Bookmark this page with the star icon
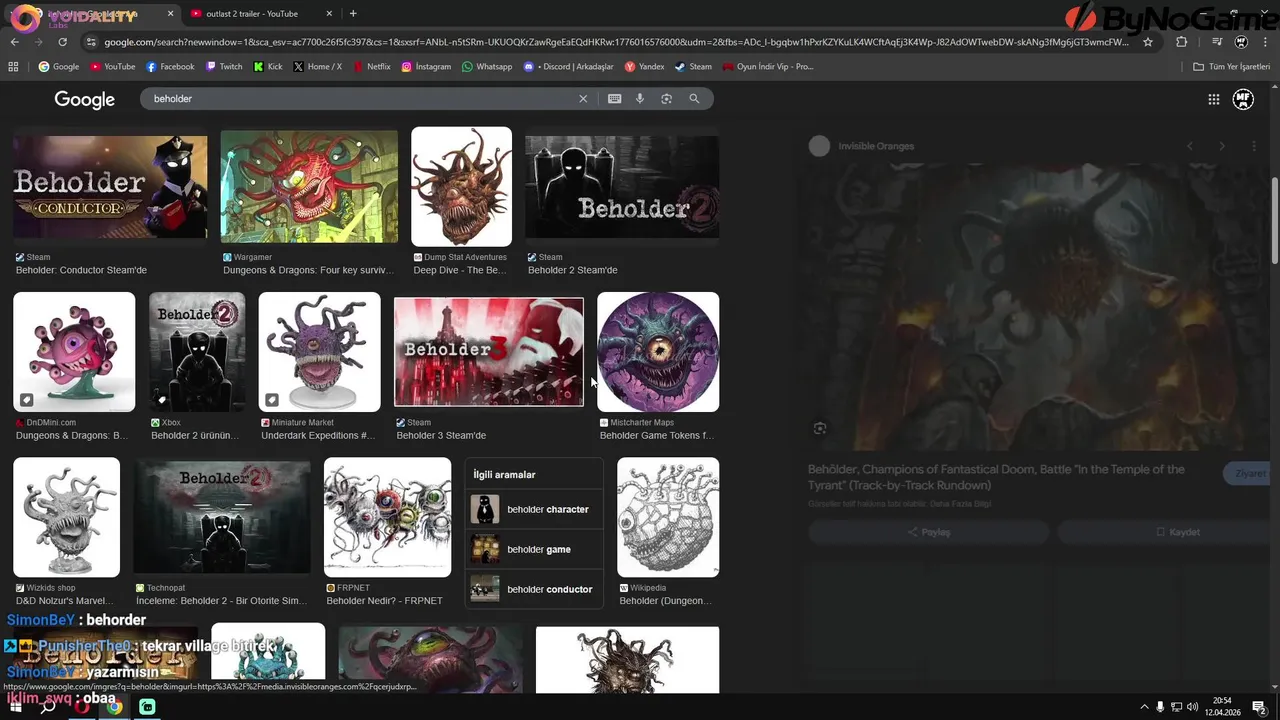The height and width of the screenshot is (720, 1280). 1148,42
